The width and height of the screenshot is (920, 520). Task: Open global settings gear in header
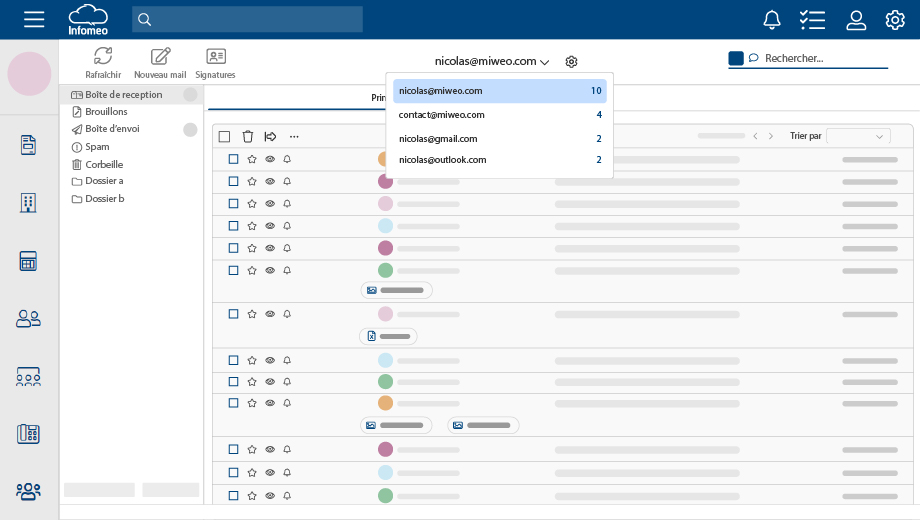(895, 20)
